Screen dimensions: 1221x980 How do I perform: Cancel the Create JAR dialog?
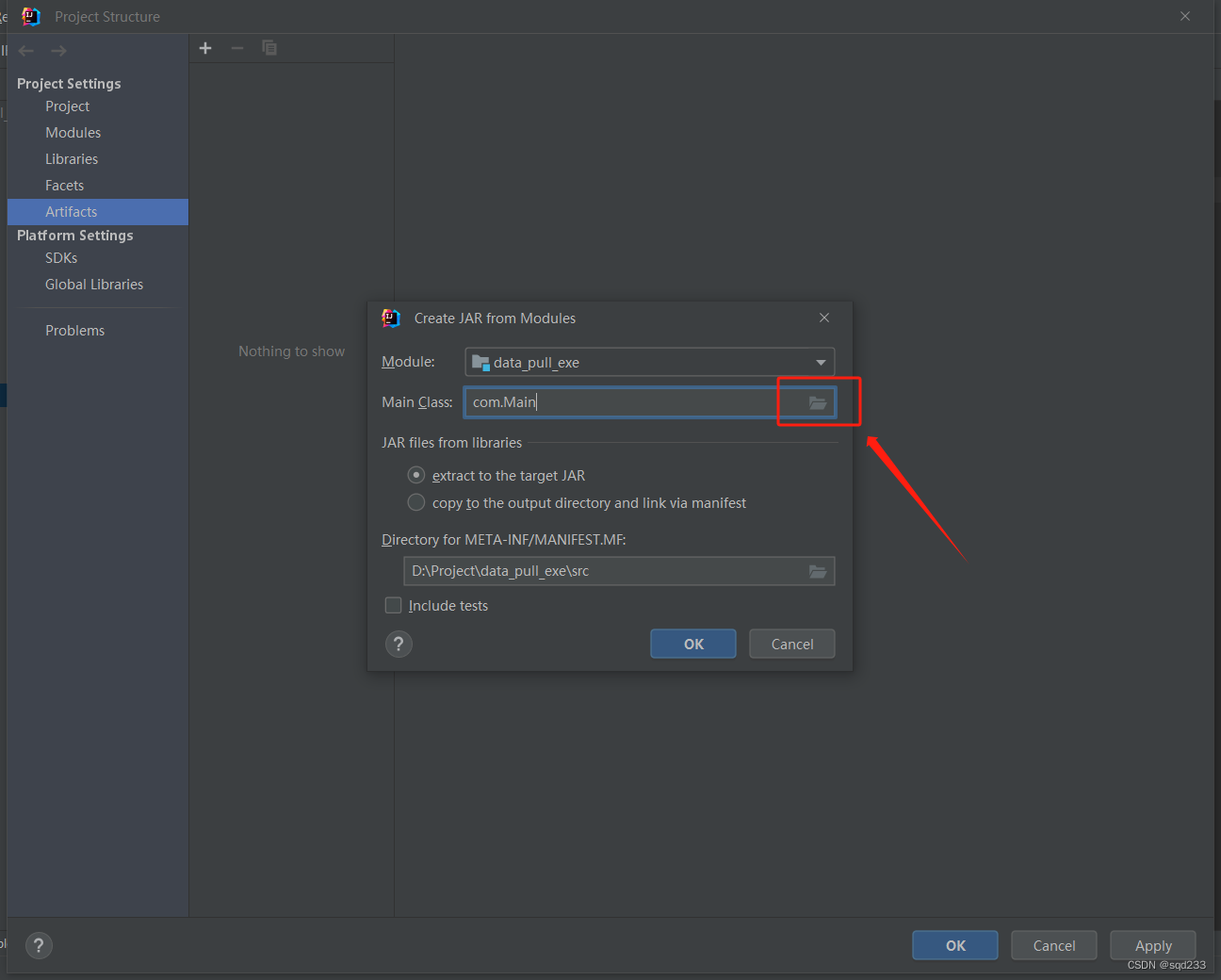[x=792, y=644]
